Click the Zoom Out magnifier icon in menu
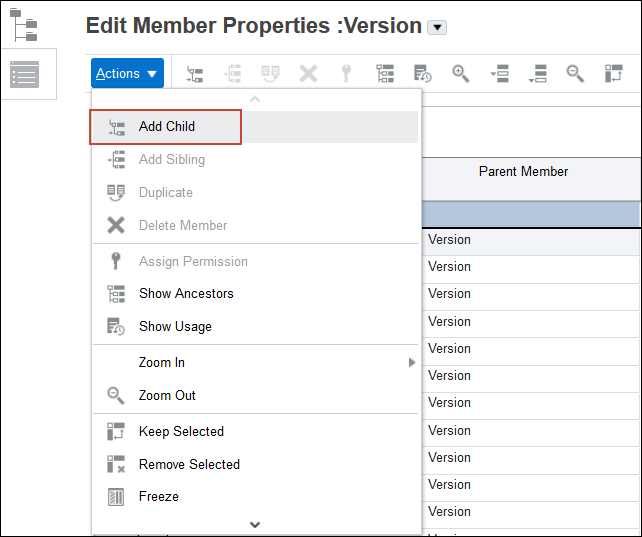The height and width of the screenshot is (537, 642). tap(116, 396)
